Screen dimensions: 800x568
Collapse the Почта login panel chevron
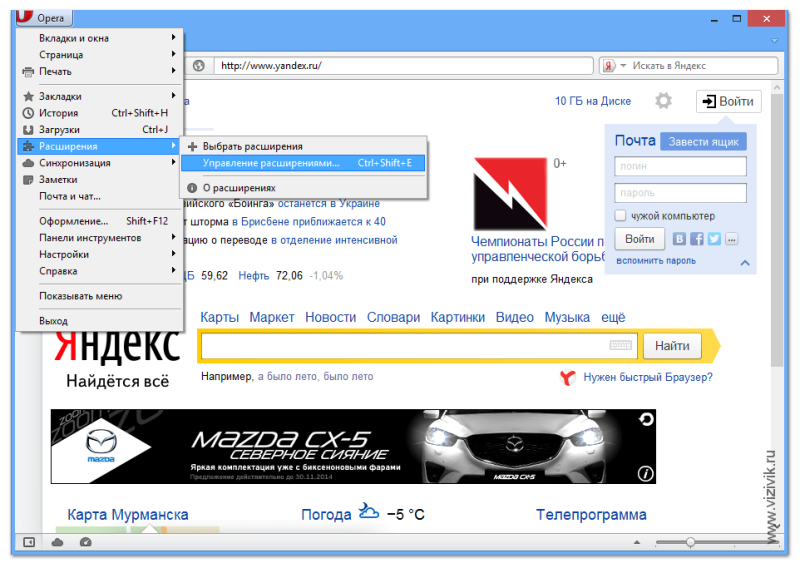[x=745, y=263]
